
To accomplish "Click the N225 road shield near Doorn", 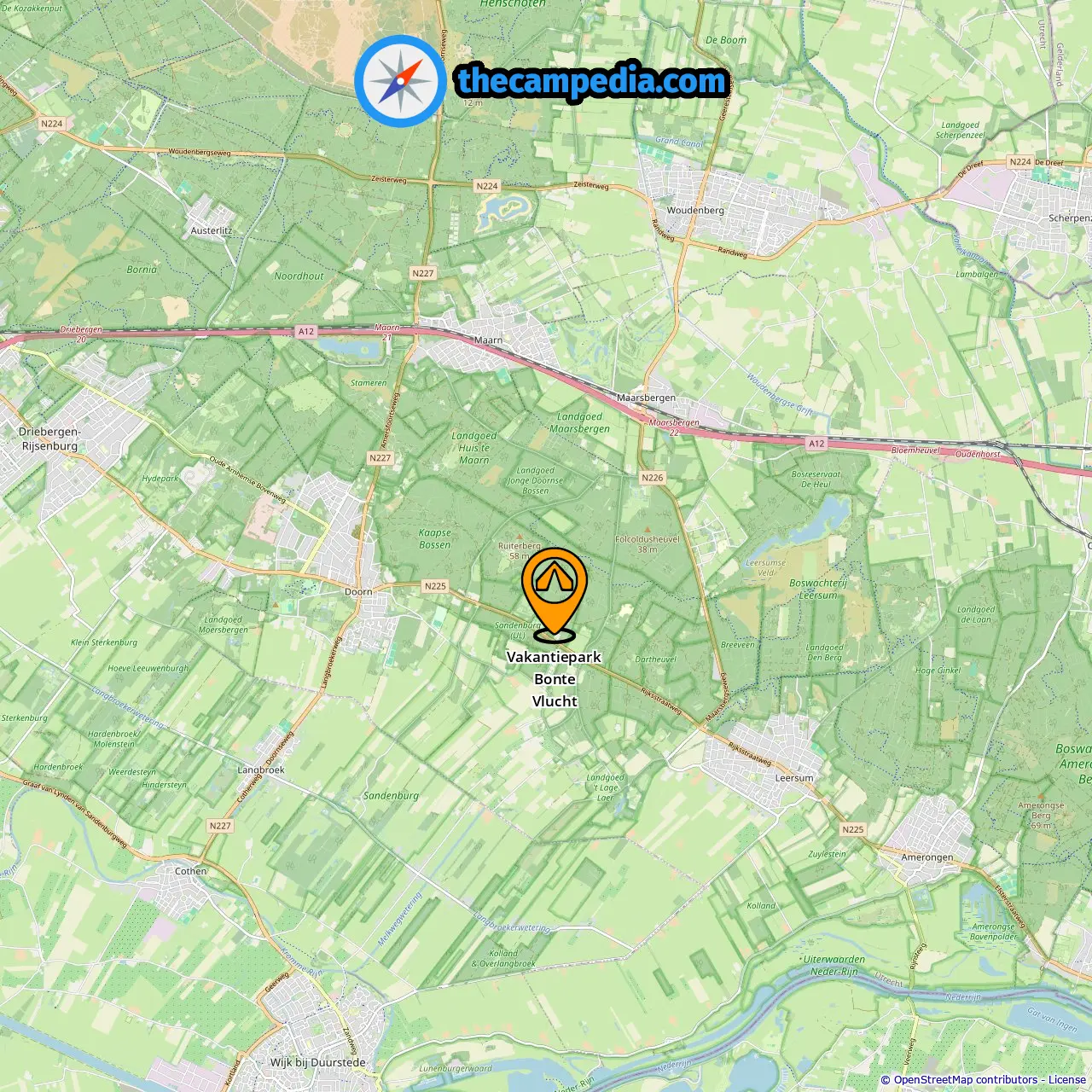I will pos(435,586).
